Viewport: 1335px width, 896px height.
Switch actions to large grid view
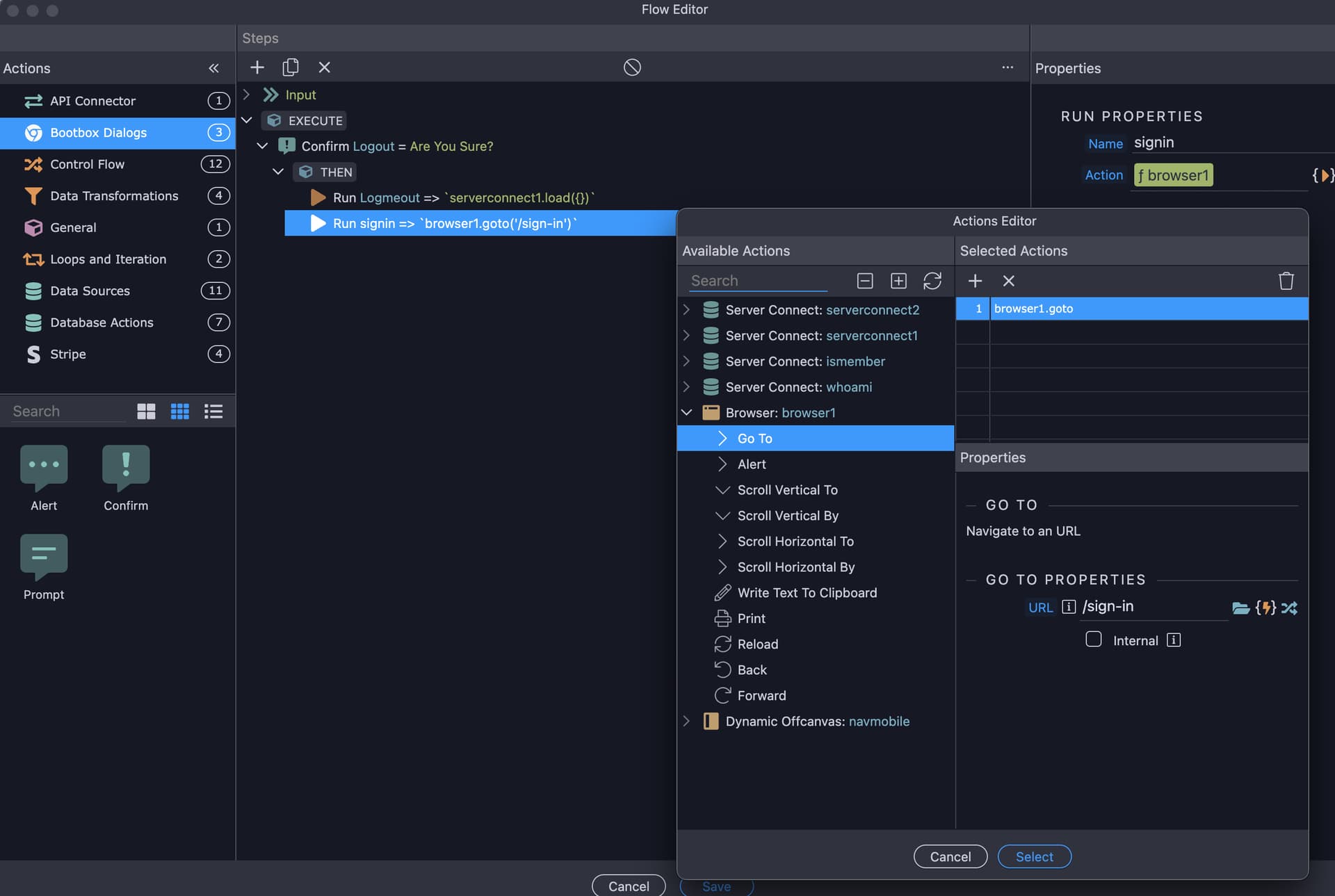[x=147, y=412]
